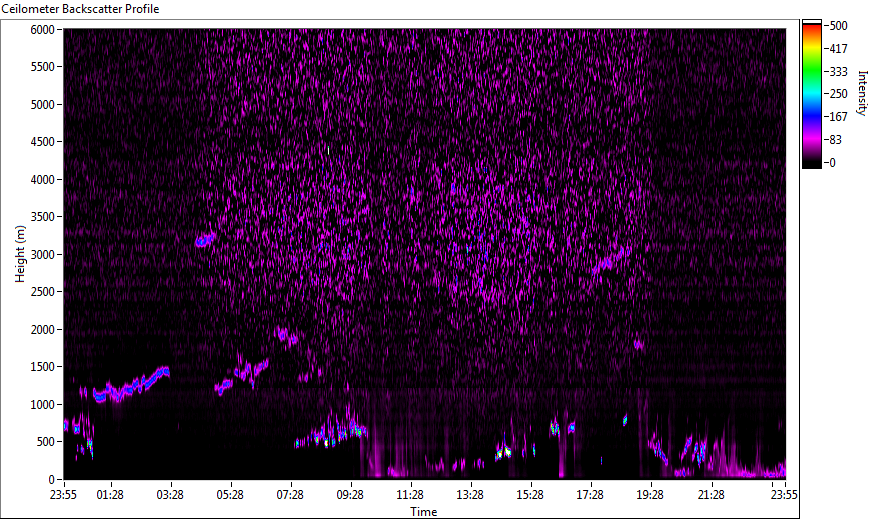Click the 17:28 time axis label
Image resolution: width=872 pixels, height=519 pixels.
coord(590,495)
